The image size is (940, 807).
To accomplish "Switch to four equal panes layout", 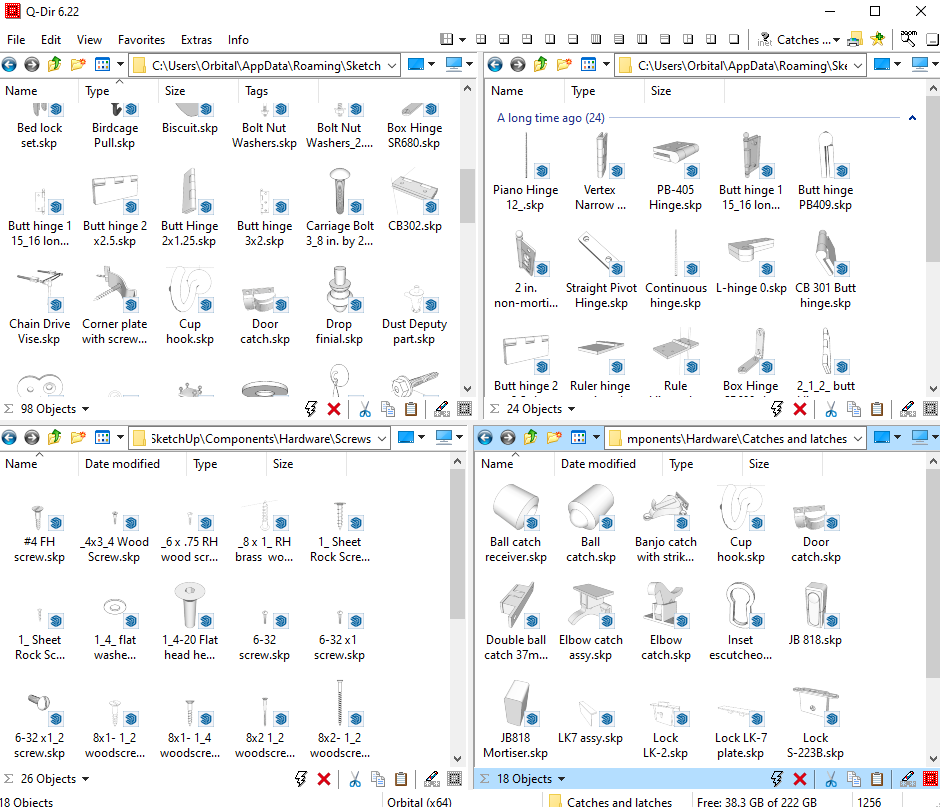I will click(481, 40).
